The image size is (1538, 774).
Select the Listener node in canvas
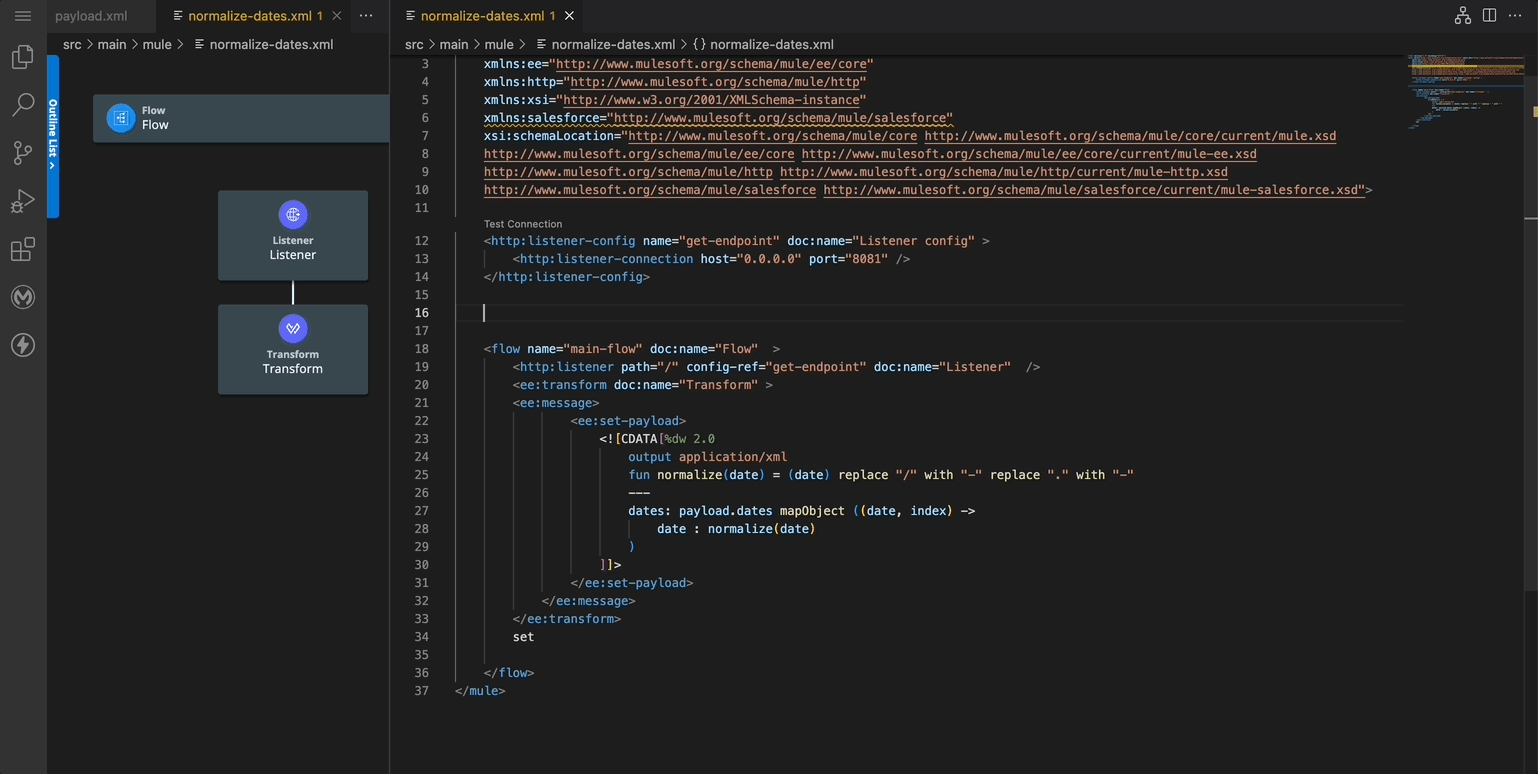click(x=293, y=235)
